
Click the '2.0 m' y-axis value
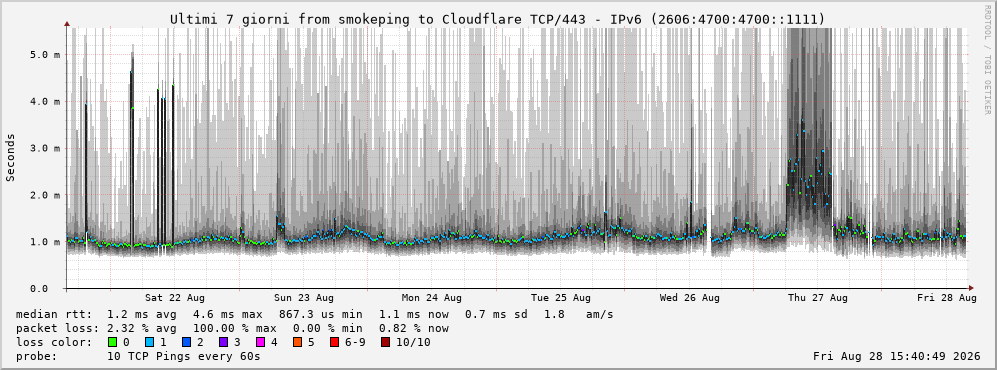point(45,195)
